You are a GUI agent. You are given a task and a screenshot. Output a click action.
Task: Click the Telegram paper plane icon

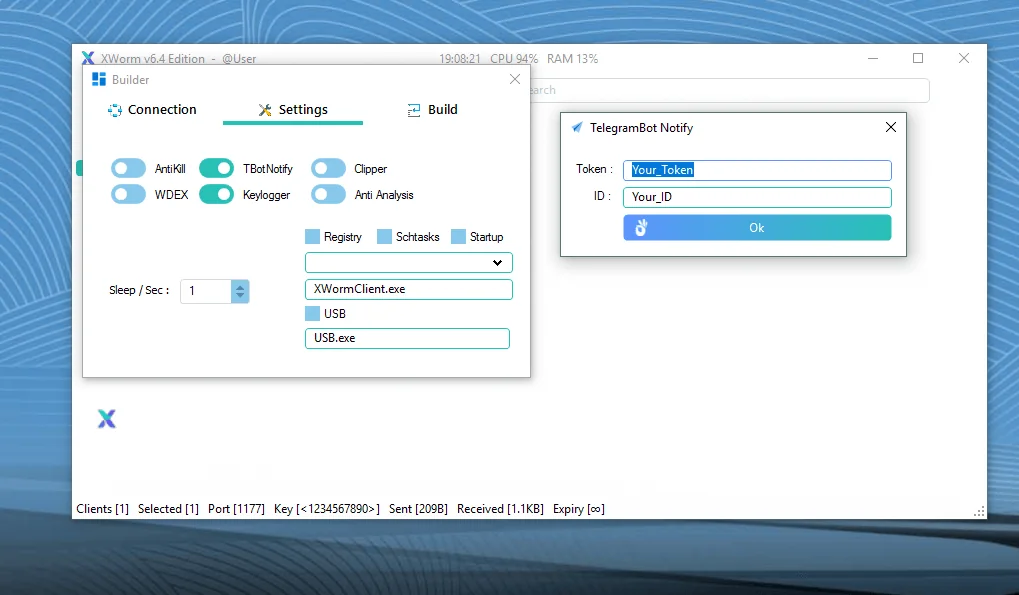tap(577, 128)
